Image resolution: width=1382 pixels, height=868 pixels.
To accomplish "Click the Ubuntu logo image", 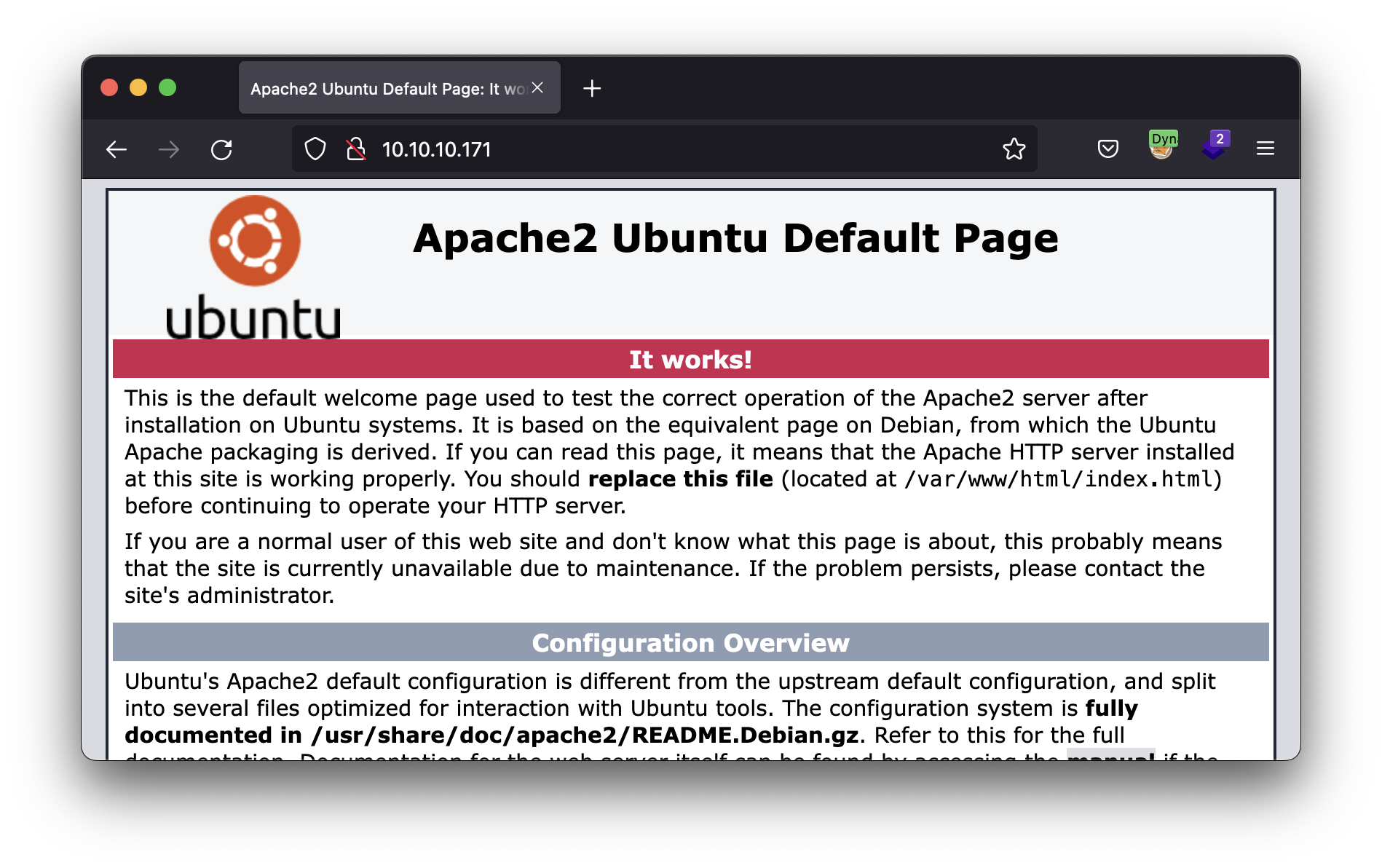I will [x=254, y=267].
